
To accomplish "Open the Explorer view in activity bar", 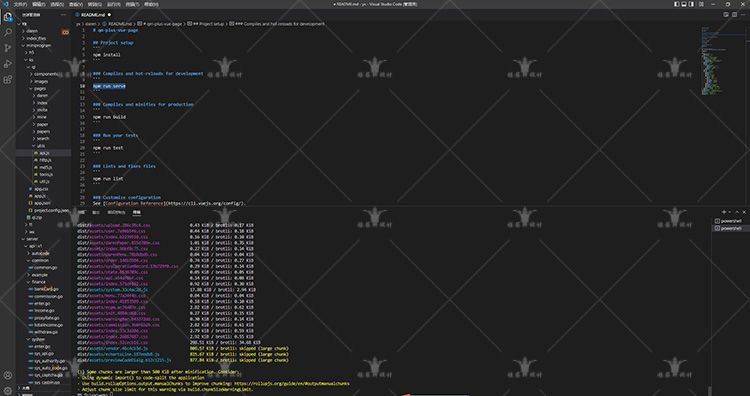I will click(x=8, y=17).
